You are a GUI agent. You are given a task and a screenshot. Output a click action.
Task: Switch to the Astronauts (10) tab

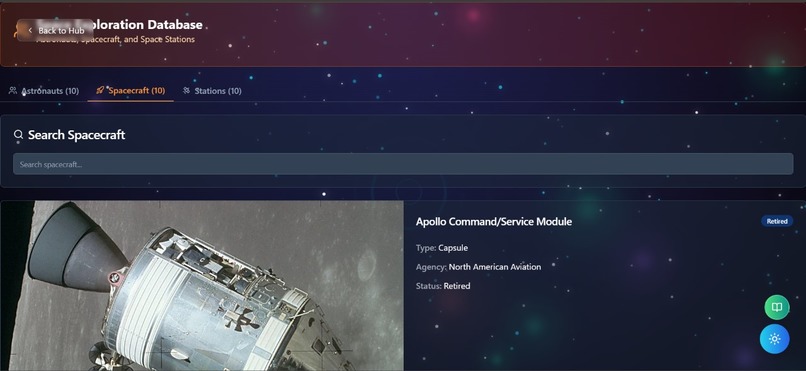coord(44,91)
